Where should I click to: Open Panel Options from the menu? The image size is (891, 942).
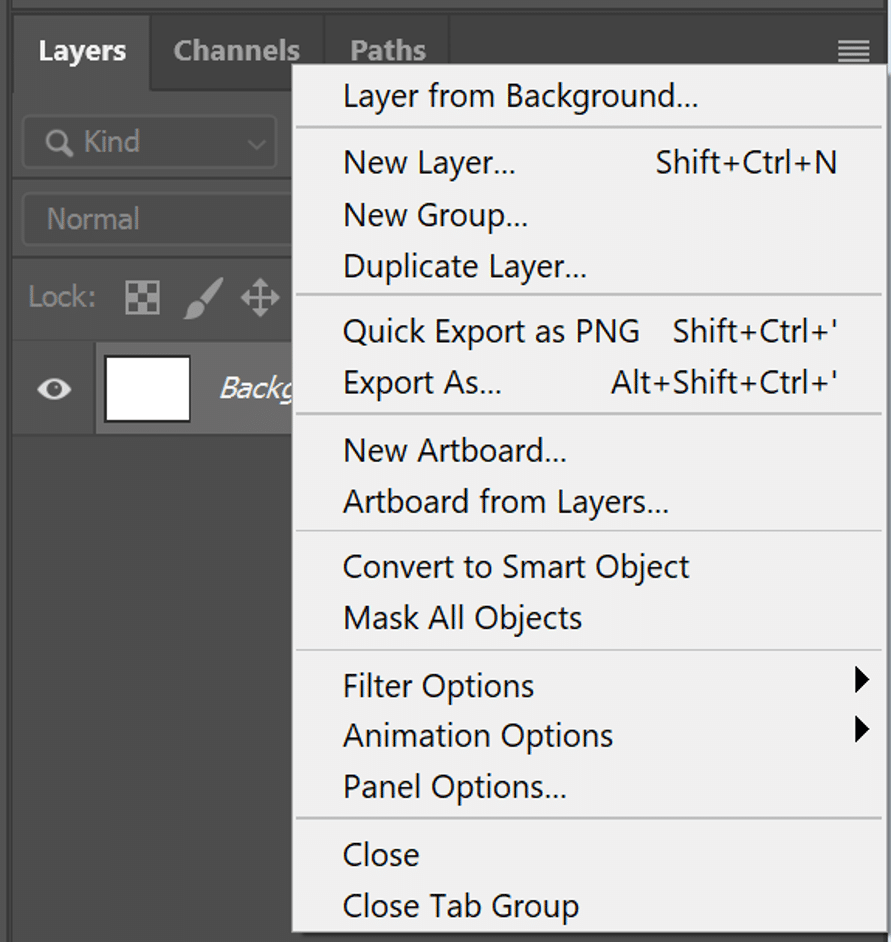pos(454,787)
